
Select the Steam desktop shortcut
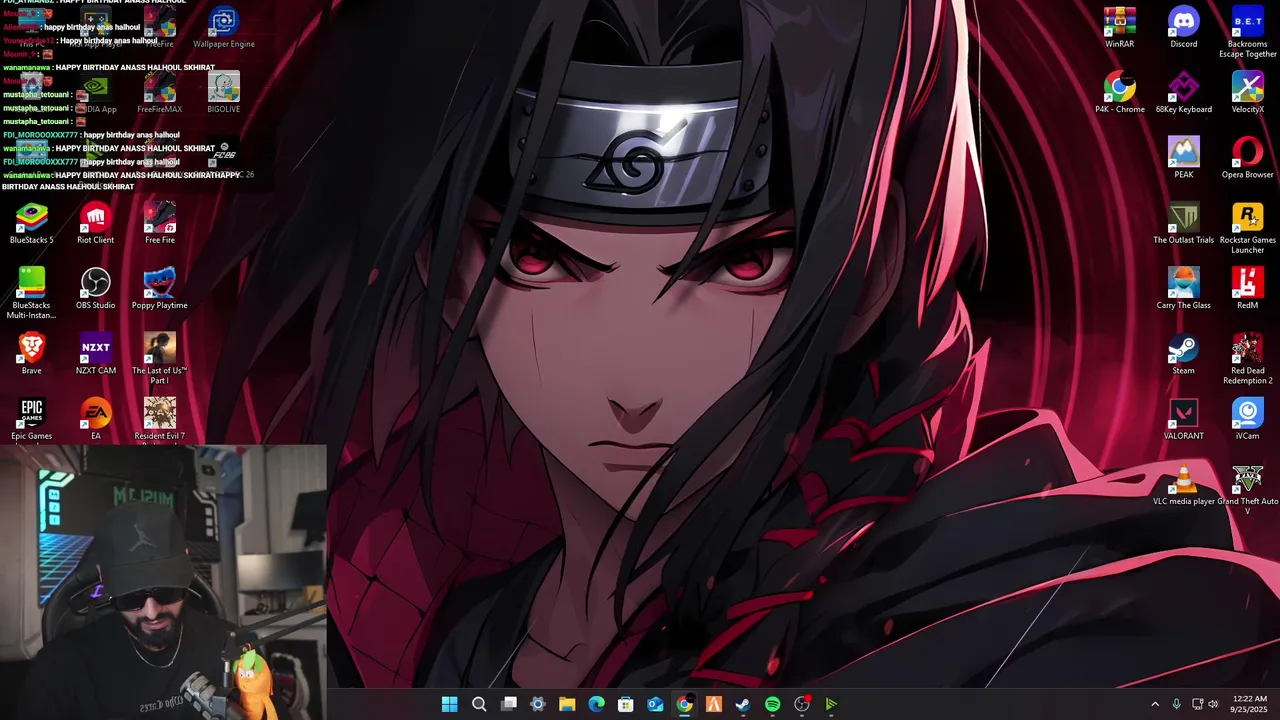[1183, 354]
